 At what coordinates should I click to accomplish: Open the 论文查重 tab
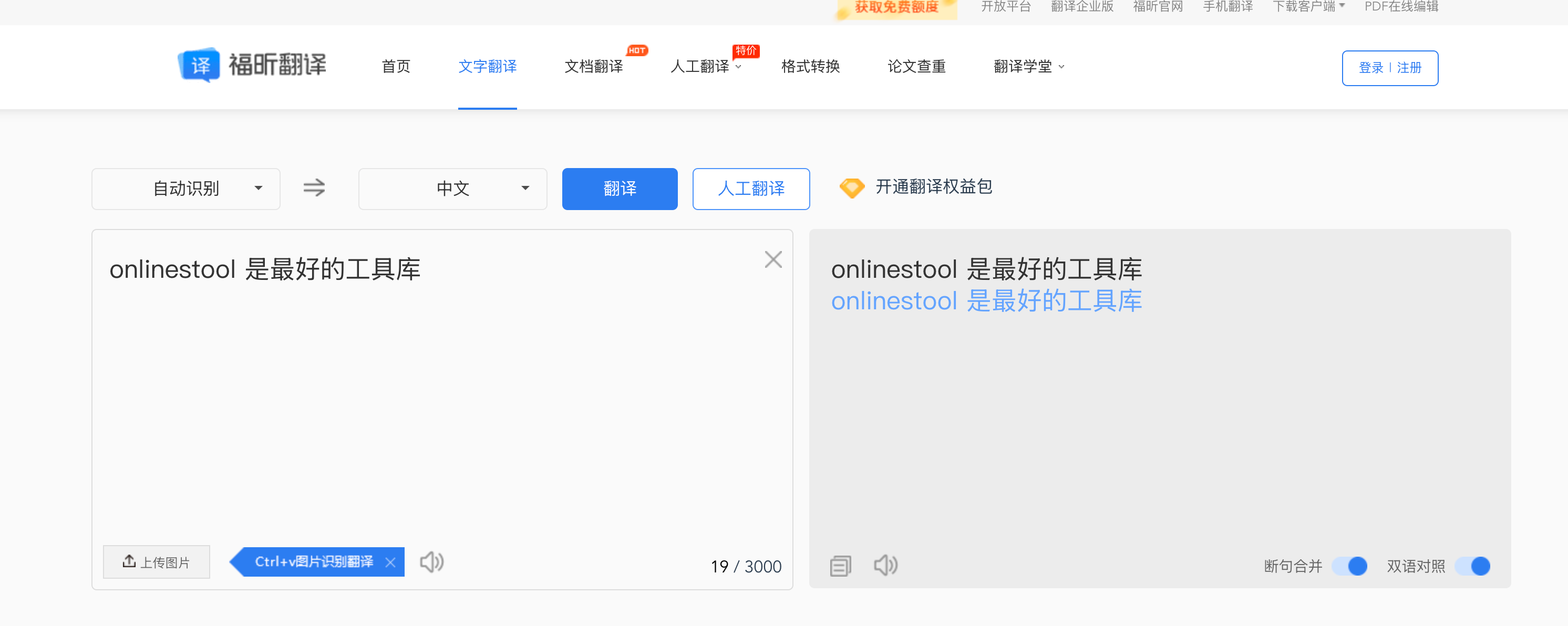tap(917, 66)
